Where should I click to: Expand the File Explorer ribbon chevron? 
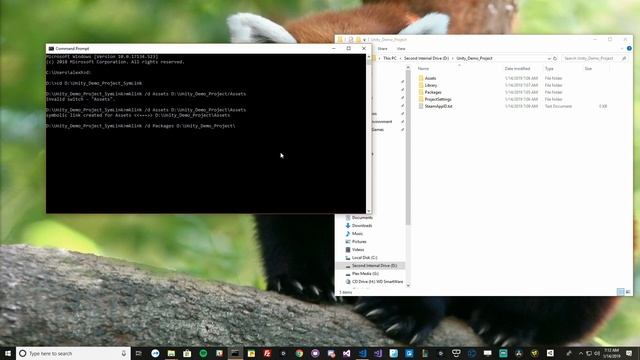pyautogui.click(x=622, y=49)
